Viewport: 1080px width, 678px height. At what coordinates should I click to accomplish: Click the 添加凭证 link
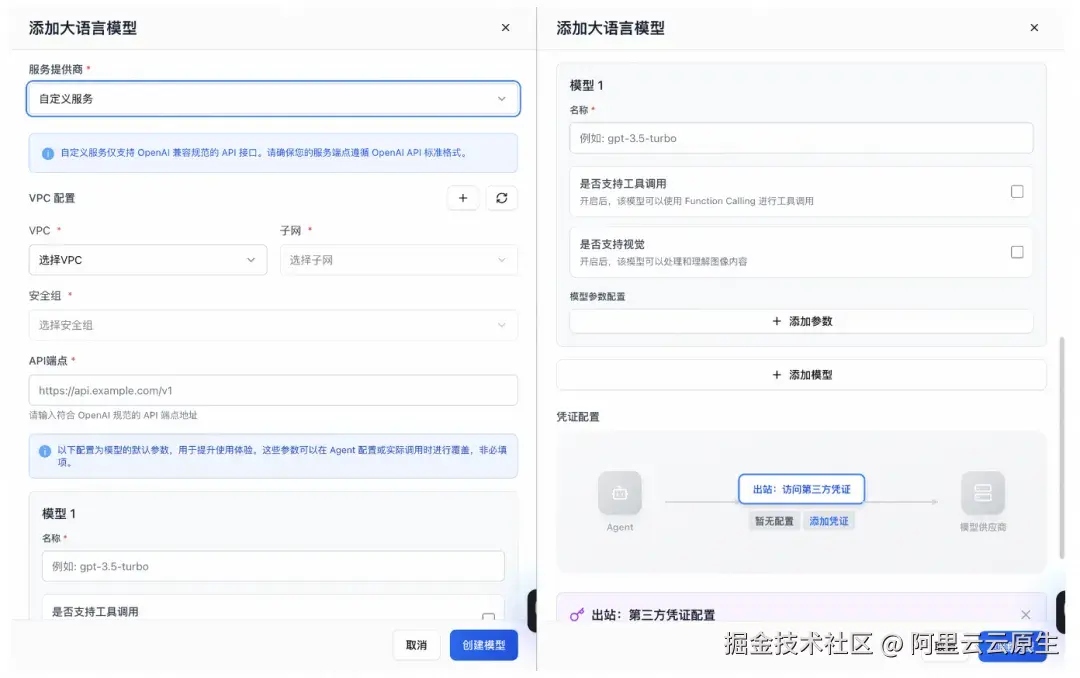click(x=829, y=521)
